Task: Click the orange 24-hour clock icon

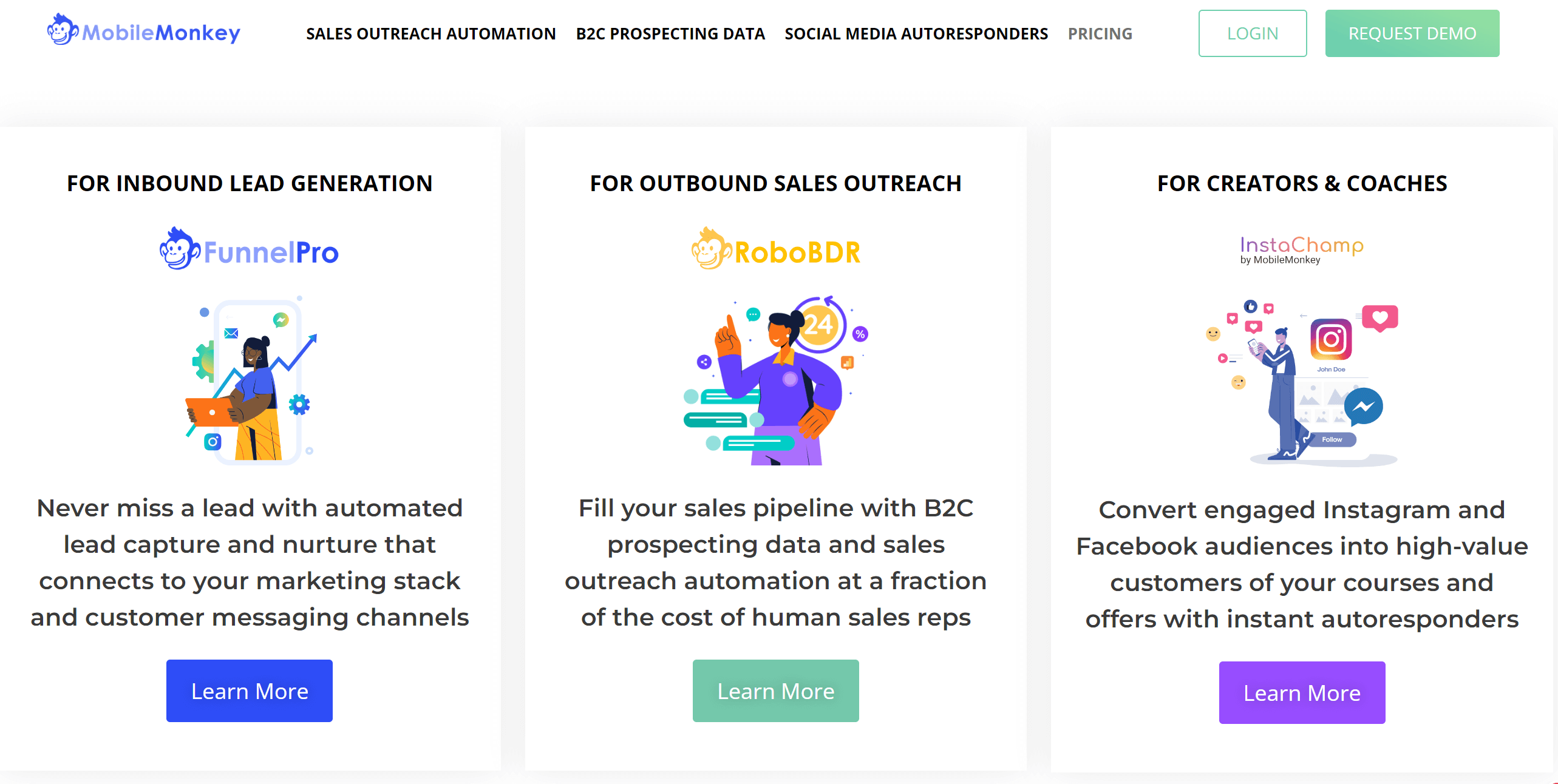Action: pos(819,325)
